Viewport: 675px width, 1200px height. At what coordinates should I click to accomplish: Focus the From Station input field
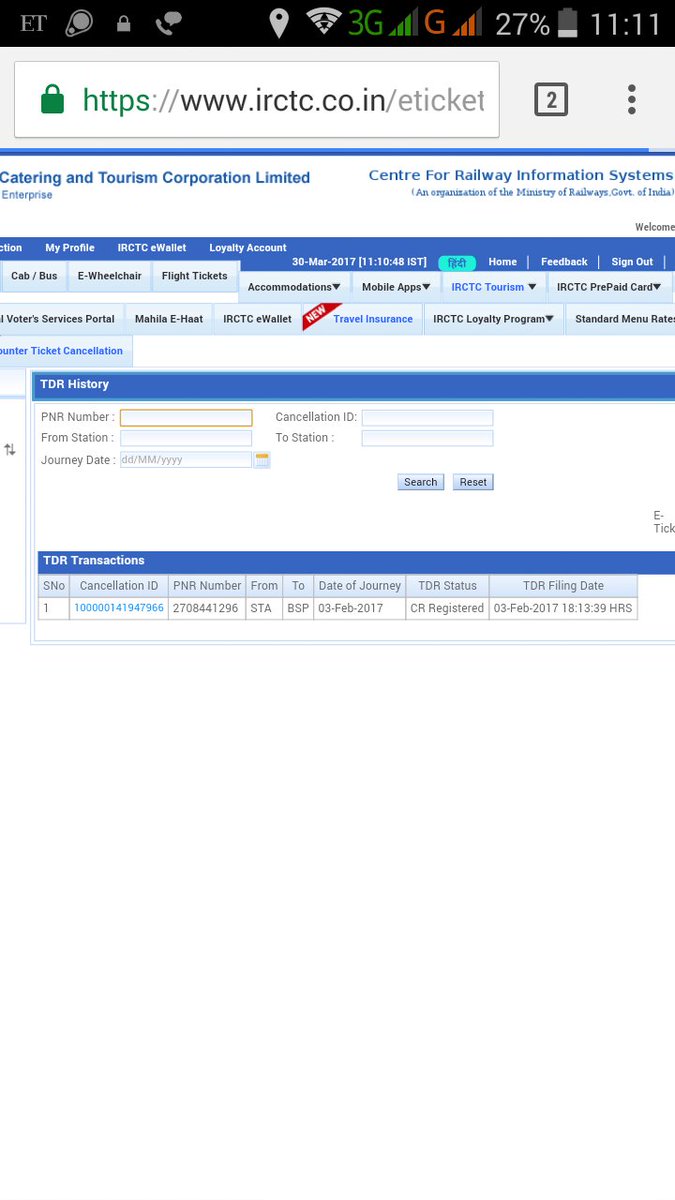pyautogui.click(x=186, y=438)
